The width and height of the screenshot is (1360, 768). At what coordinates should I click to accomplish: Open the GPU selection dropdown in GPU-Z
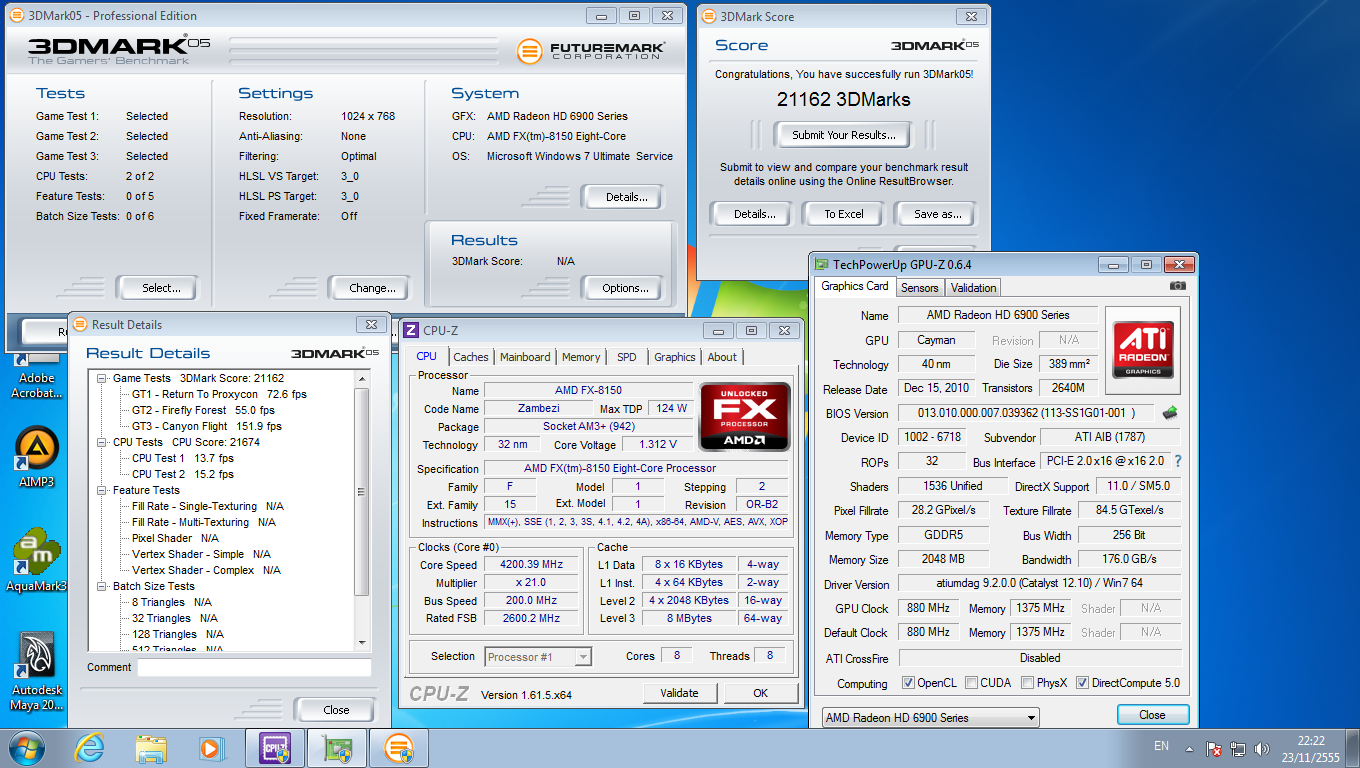(x=930, y=717)
